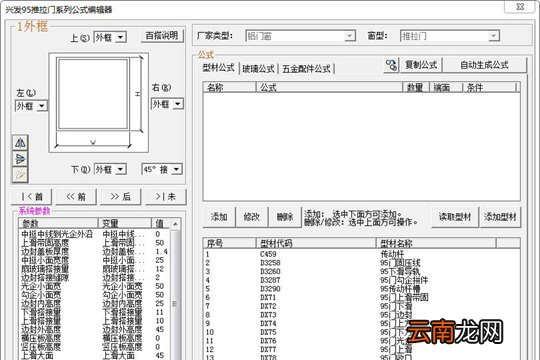Select profile row DX75
The width and height of the screenshot is (540, 360).
coord(361,332)
